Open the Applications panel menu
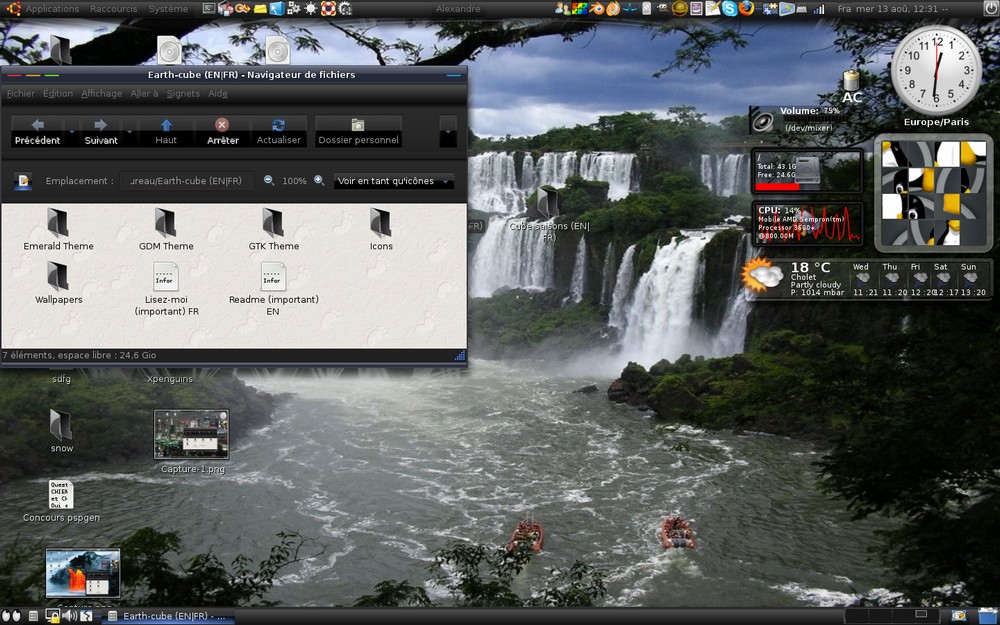The height and width of the screenshot is (625, 1000). click(x=52, y=9)
